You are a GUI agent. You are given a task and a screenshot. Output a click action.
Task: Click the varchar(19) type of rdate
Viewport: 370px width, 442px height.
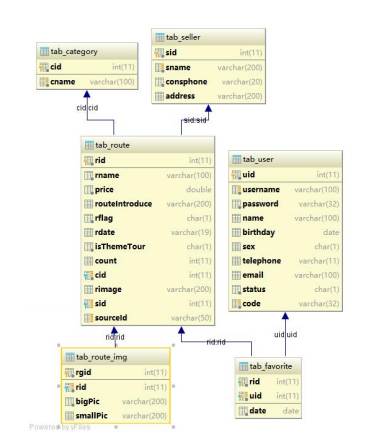click(x=191, y=232)
